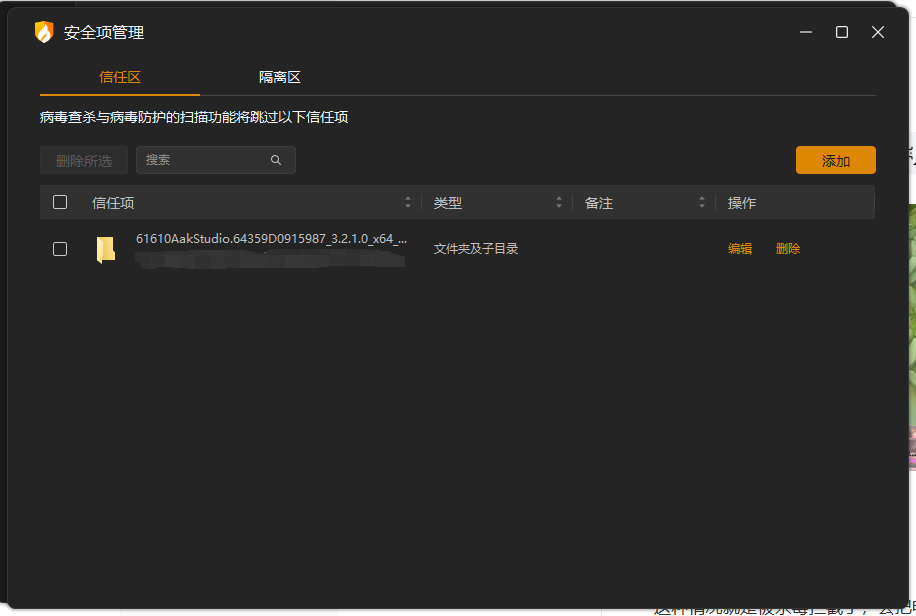This screenshot has width=916, height=616.
Task: Maximize the 安全项管理 window
Action: (842, 32)
